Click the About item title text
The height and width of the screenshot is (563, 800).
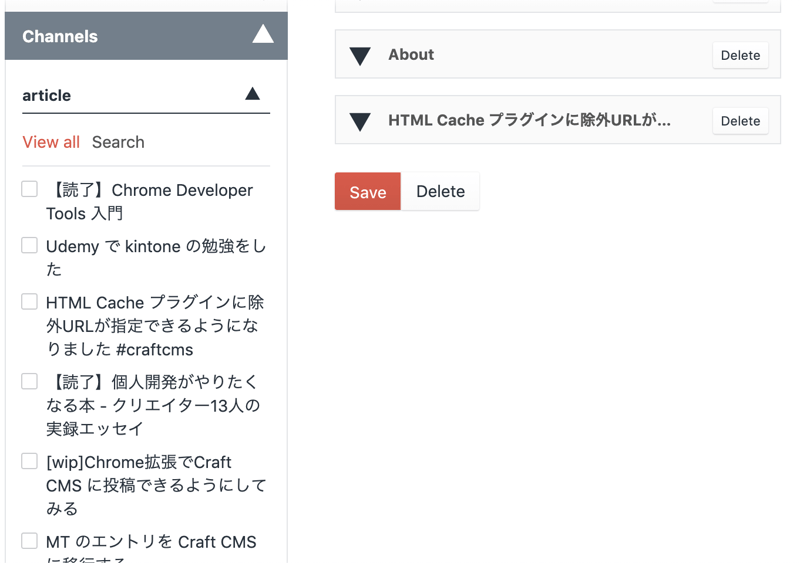click(x=411, y=55)
